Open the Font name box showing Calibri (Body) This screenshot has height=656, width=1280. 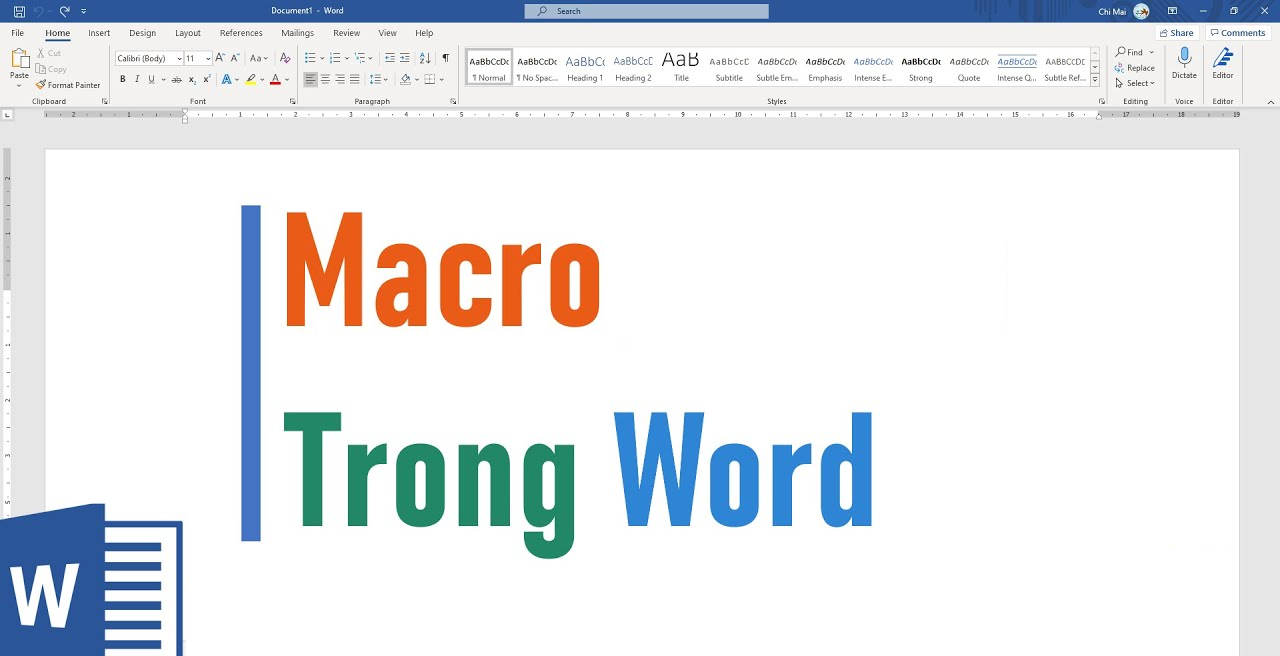[x=149, y=58]
